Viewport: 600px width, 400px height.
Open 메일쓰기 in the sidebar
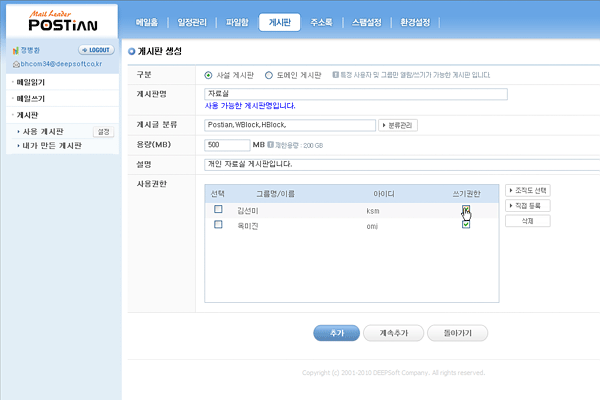pos(31,99)
